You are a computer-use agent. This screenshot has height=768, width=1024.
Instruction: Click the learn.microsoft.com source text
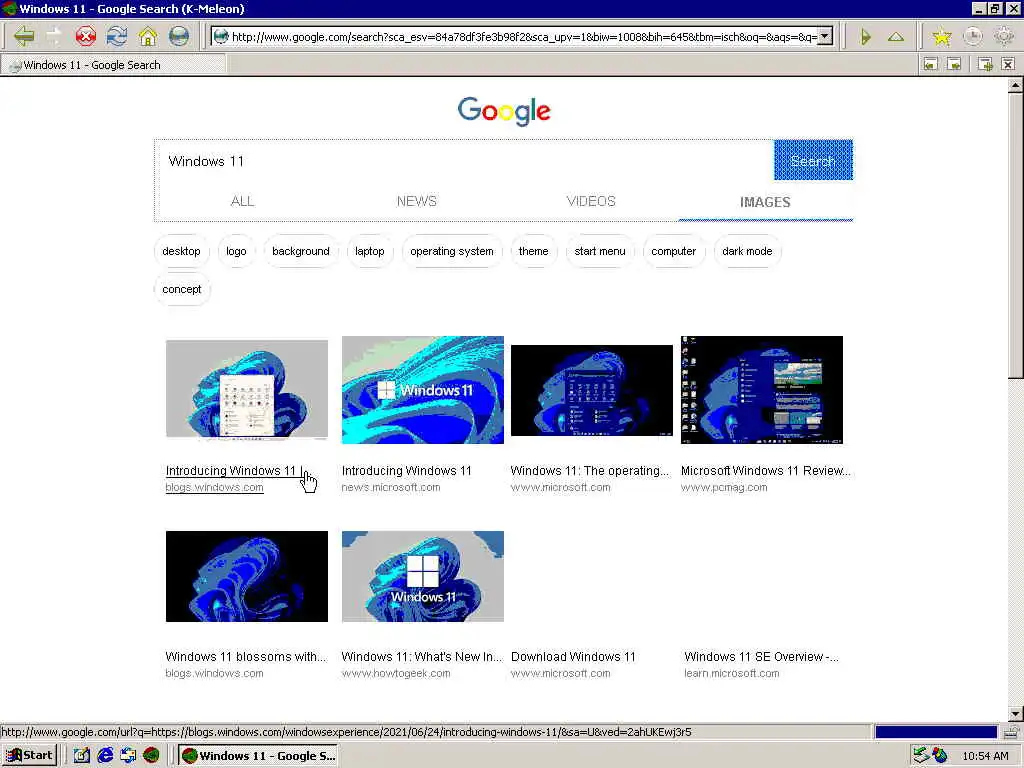pyautogui.click(x=731, y=673)
